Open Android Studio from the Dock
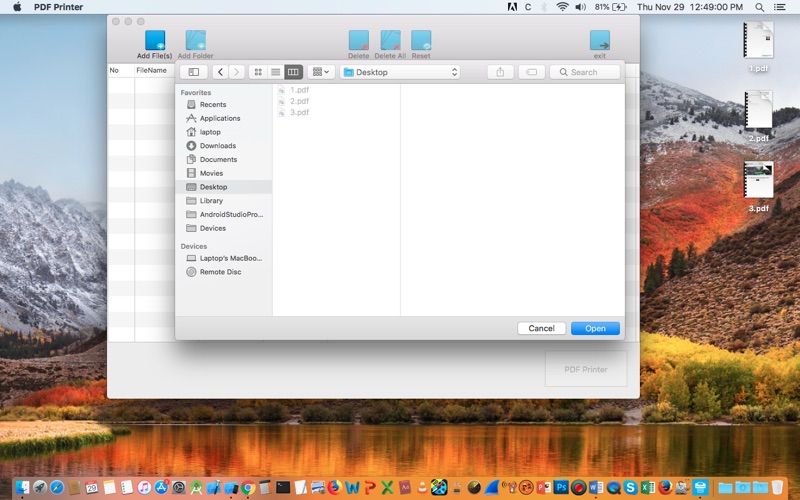Image resolution: width=800 pixels, height=500 pixels. pyautogui.click(x=196, y=487)
